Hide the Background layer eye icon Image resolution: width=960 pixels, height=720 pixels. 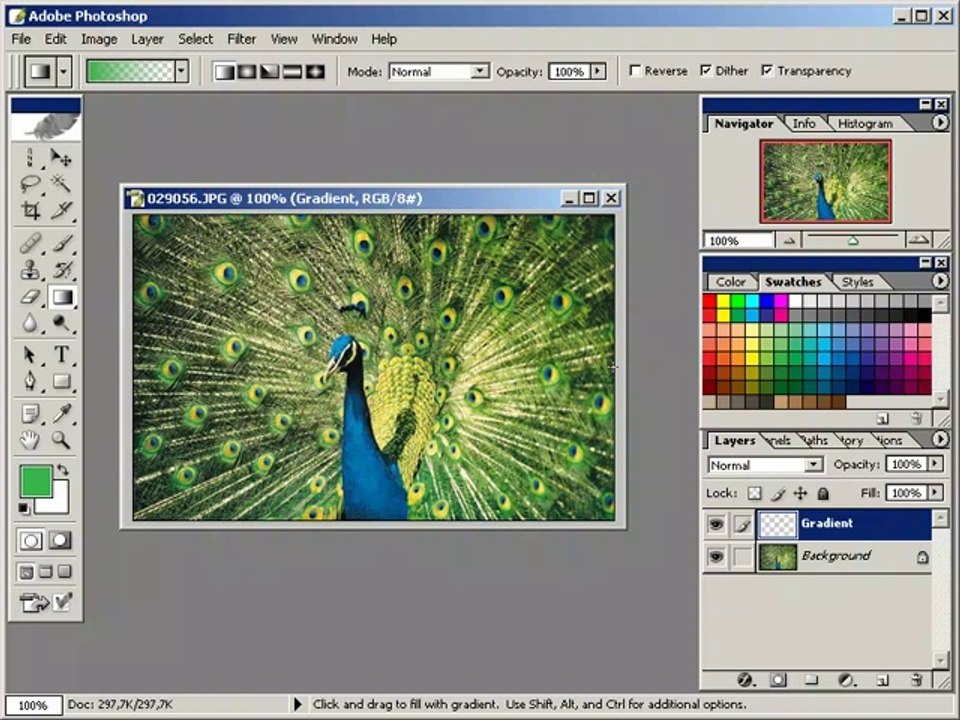tap(716, 557)
